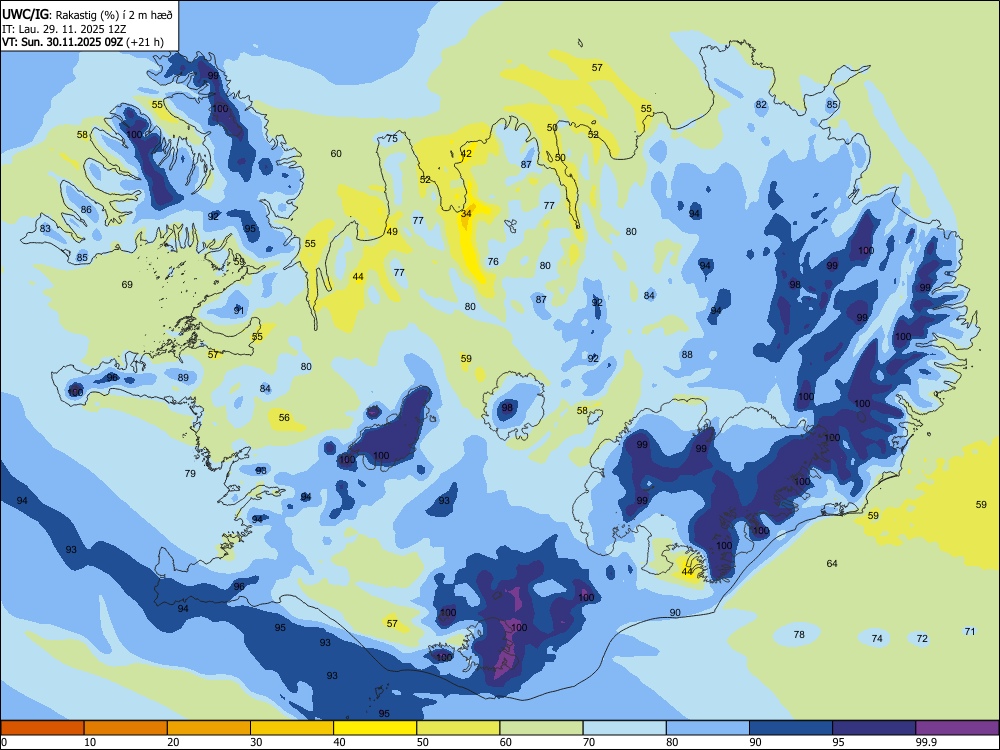Click the 30–40 golden legend segment
Screen dimensions: 1000x750
[292, 728]
